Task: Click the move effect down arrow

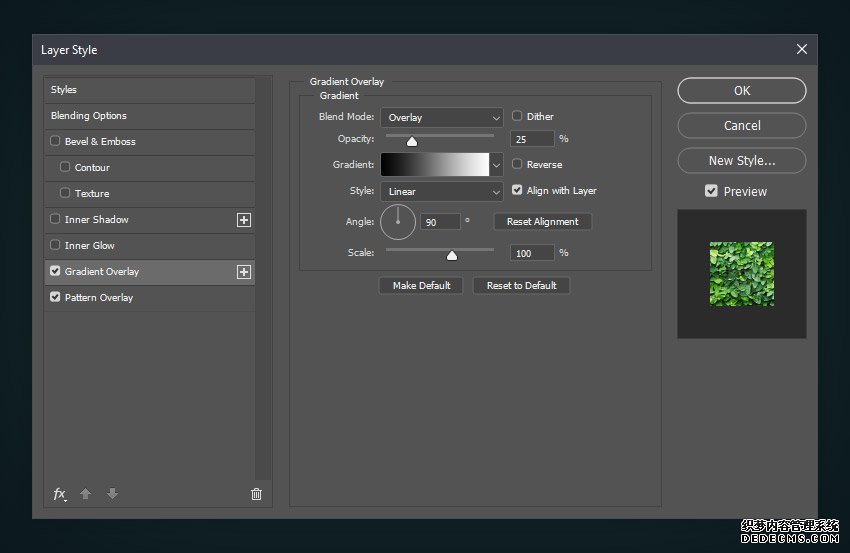Action: [x=112, y=493]
